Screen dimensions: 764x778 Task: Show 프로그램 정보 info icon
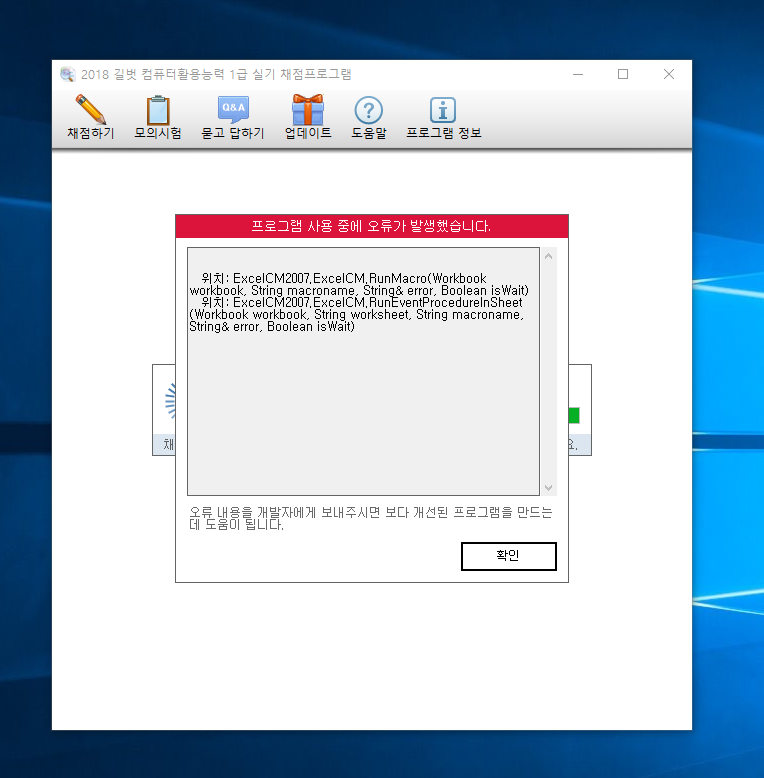tap(443, 110)
